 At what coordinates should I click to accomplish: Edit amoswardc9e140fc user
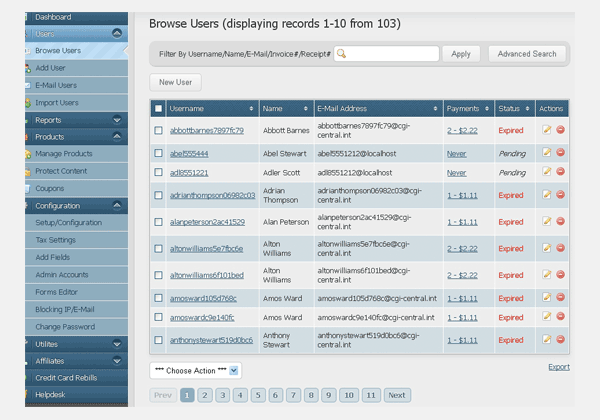tap(547, 316)
